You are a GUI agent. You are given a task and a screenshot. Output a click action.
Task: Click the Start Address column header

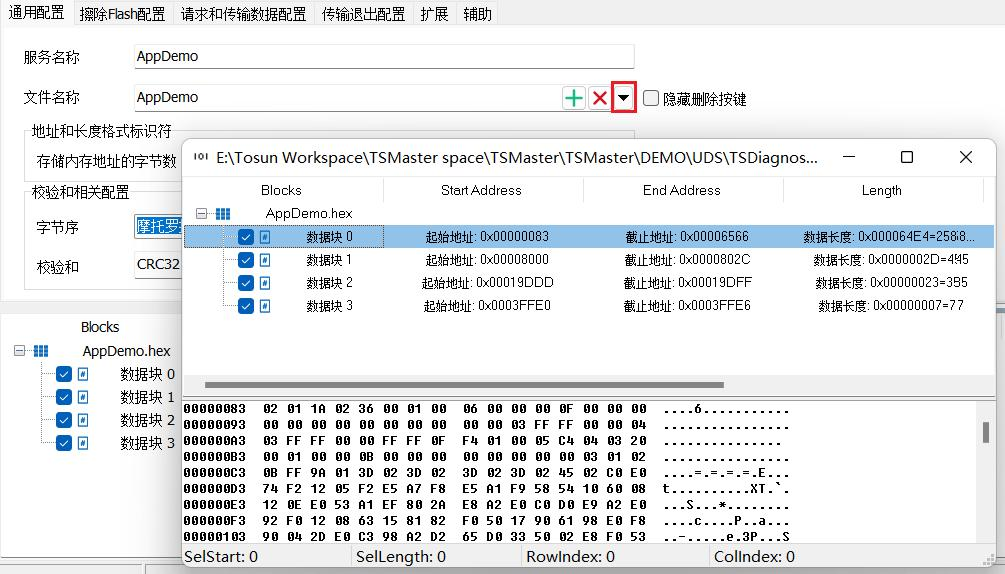coord(481,190)
